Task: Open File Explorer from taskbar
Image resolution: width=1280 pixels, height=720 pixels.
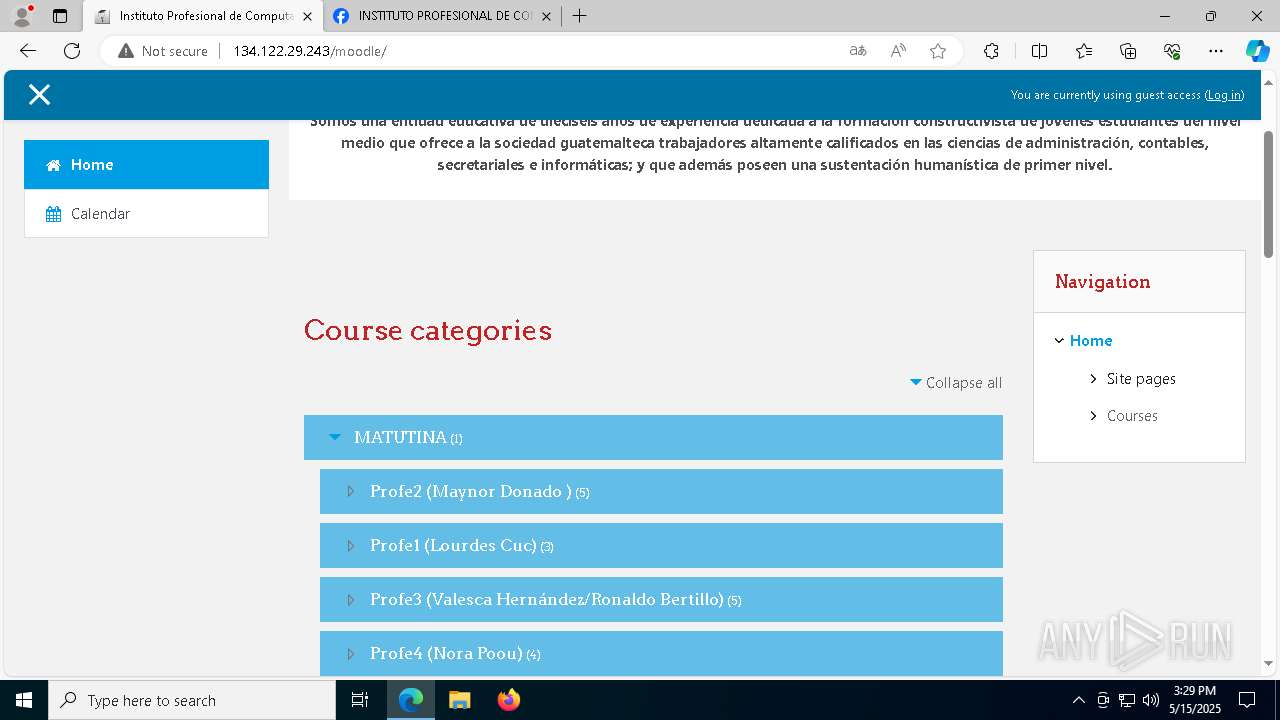Action: coord(459,700)
